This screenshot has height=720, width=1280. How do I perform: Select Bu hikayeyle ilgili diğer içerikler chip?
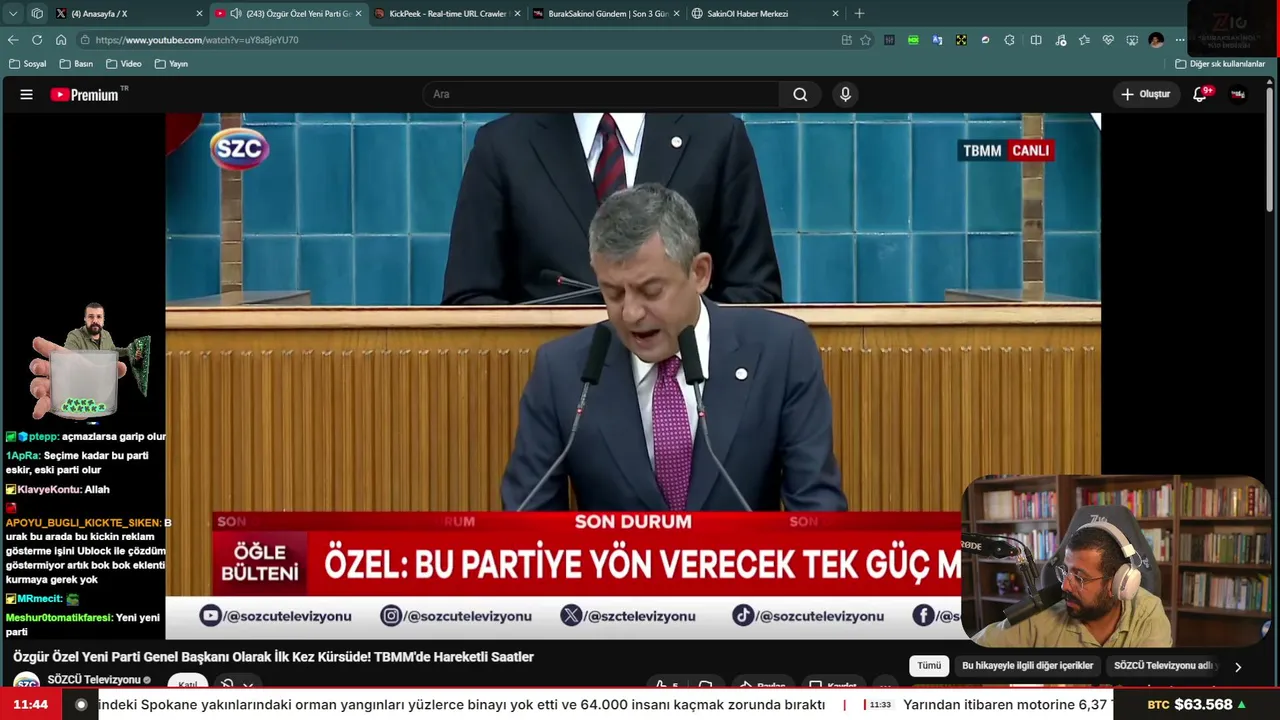(1027, 666)
